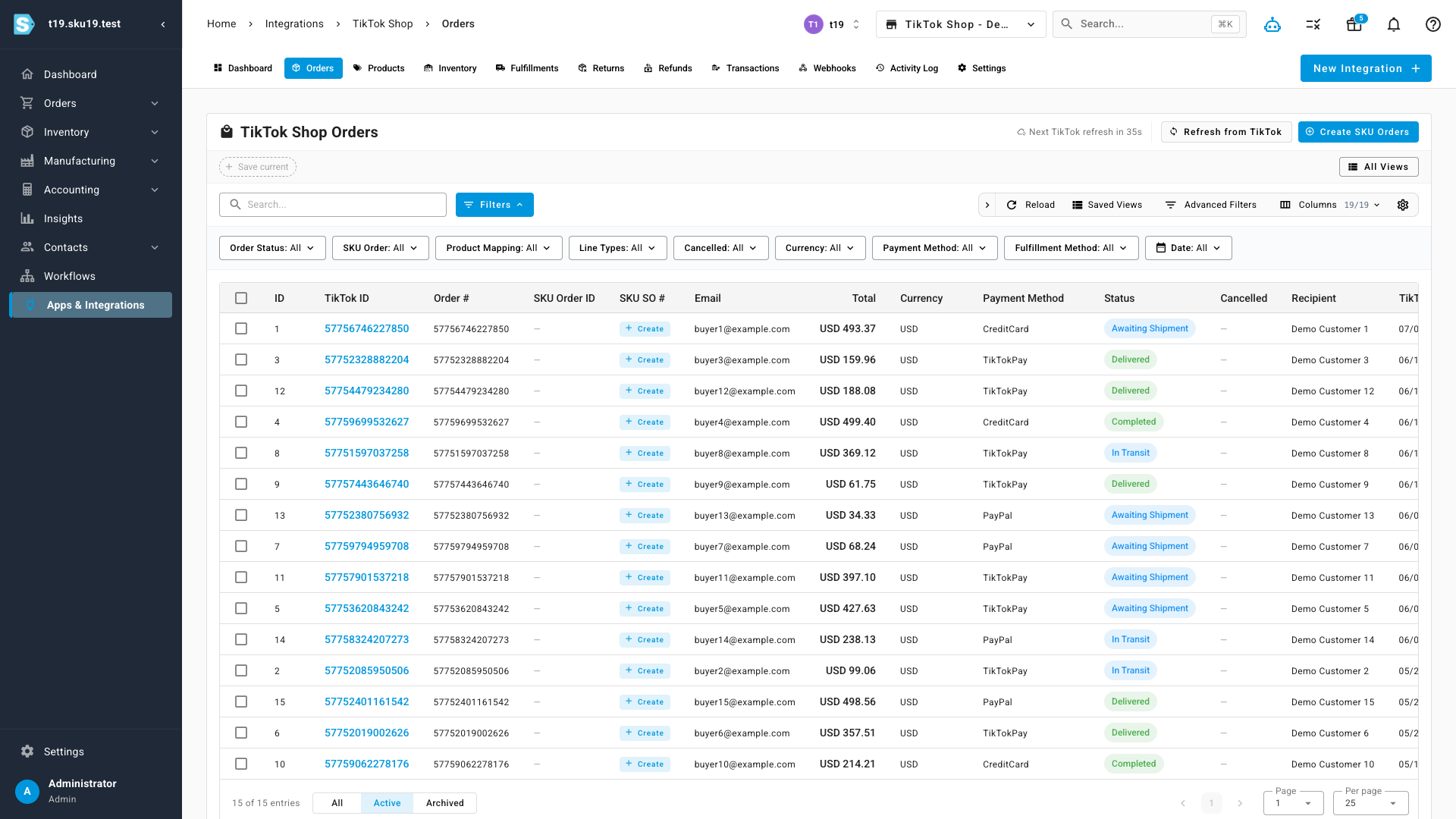Open the Currency filter dropdown

[821, 248]
